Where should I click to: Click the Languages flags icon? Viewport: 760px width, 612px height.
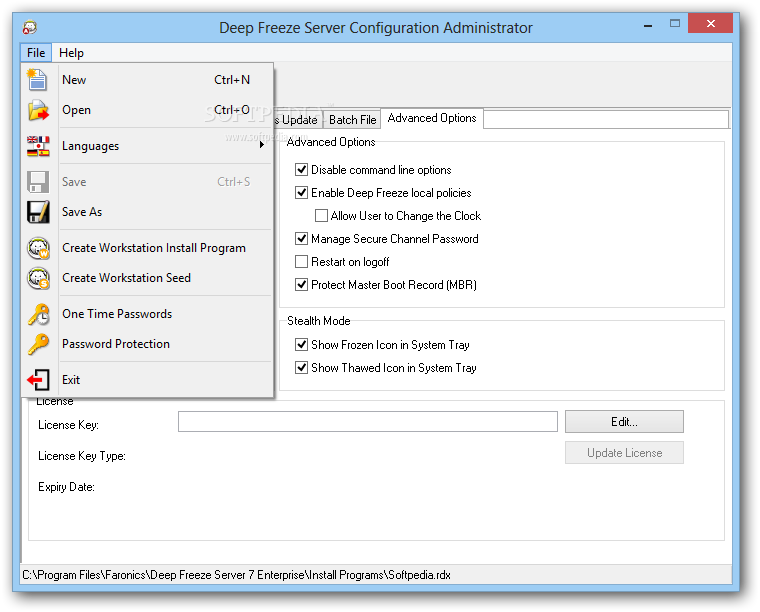38,146
